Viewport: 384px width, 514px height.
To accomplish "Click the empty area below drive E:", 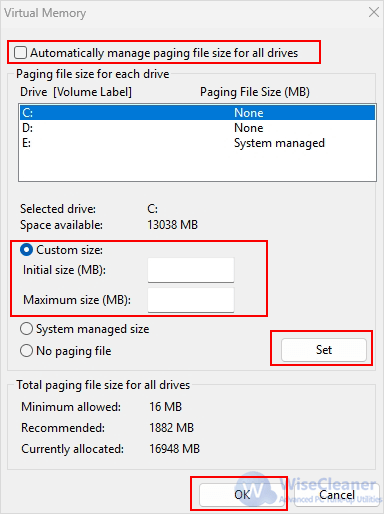I will point(197,166).
